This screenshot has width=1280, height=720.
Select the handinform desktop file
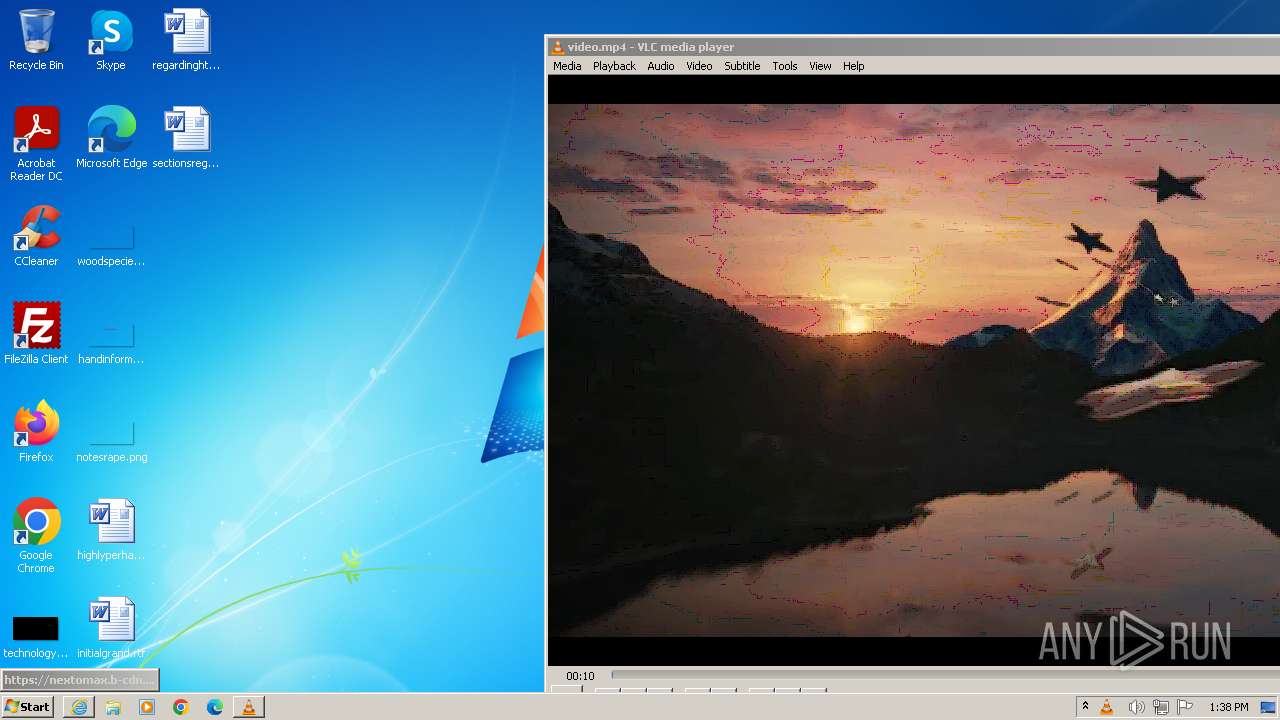coord(111,344)
